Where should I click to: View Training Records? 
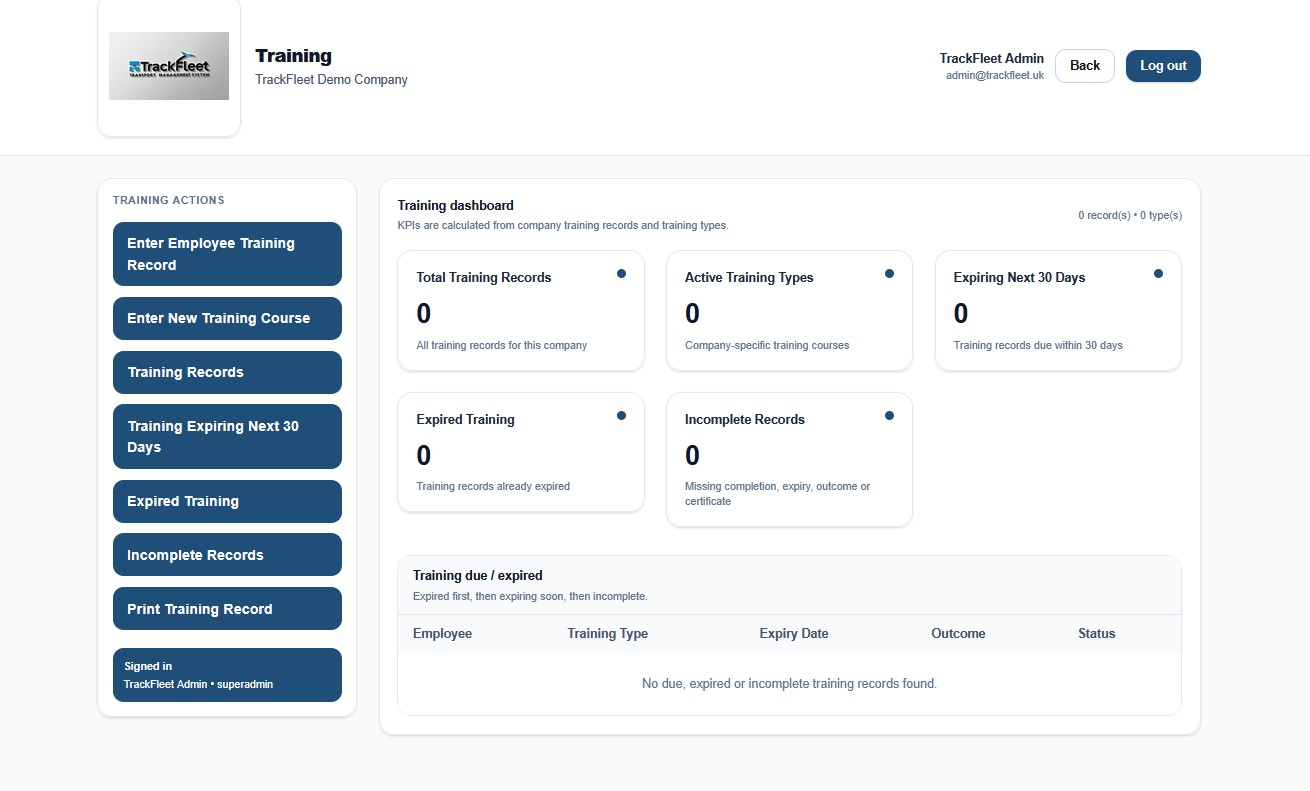pos(227,372)
